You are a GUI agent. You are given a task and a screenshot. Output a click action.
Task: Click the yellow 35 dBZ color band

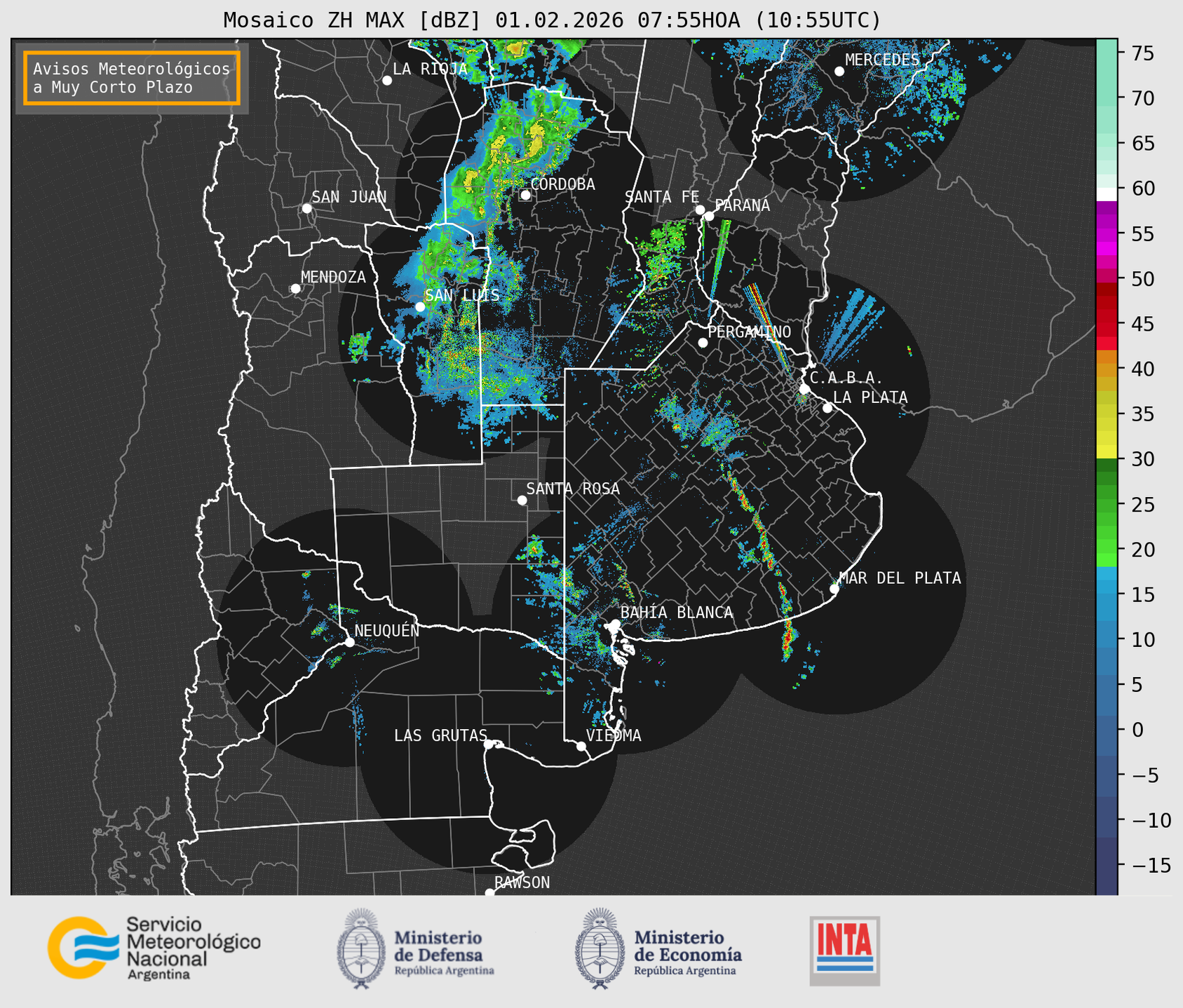(x=1107, y=414)
